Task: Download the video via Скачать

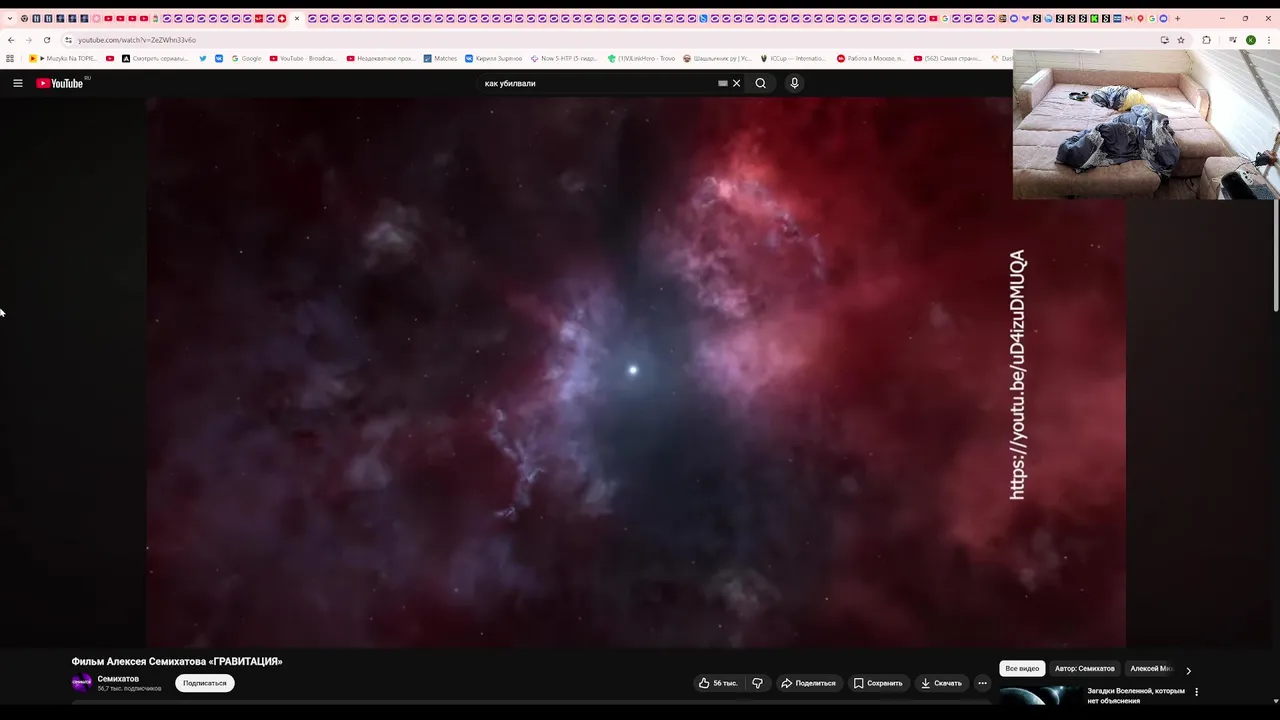Action: click(x=942, y=683)
